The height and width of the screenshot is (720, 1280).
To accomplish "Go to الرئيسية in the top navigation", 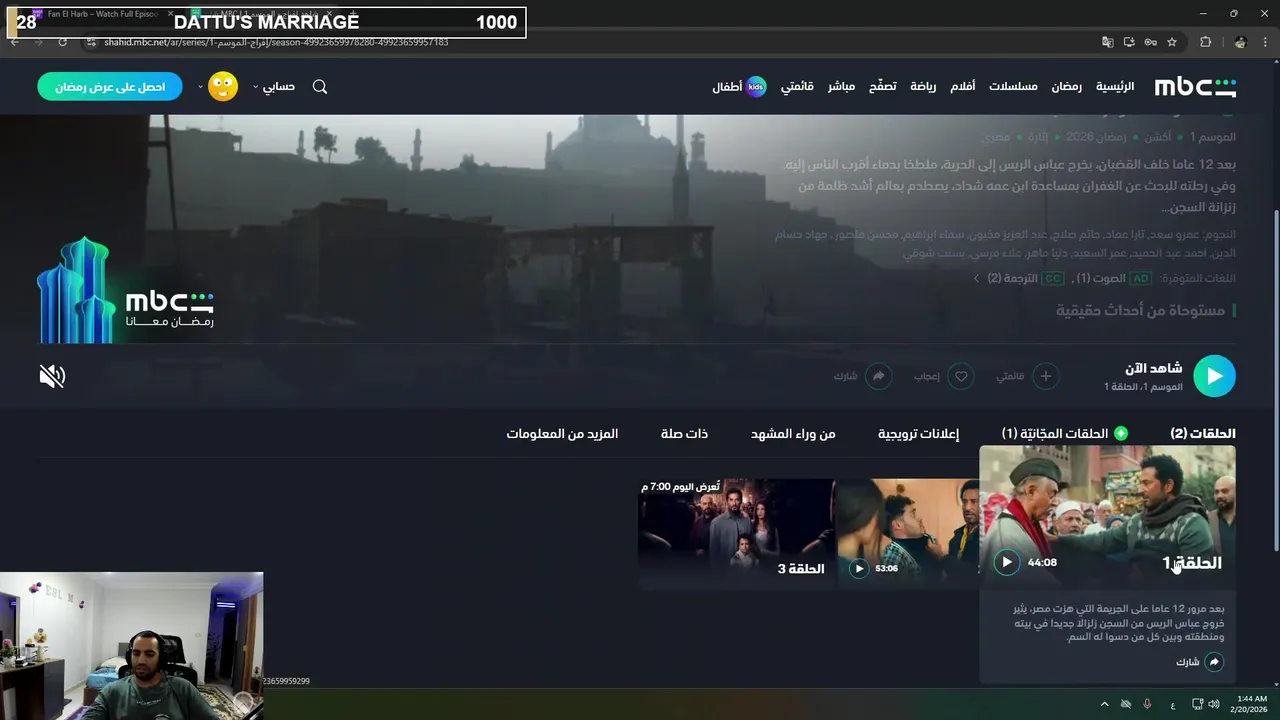I will click(x=1115, y=87).
